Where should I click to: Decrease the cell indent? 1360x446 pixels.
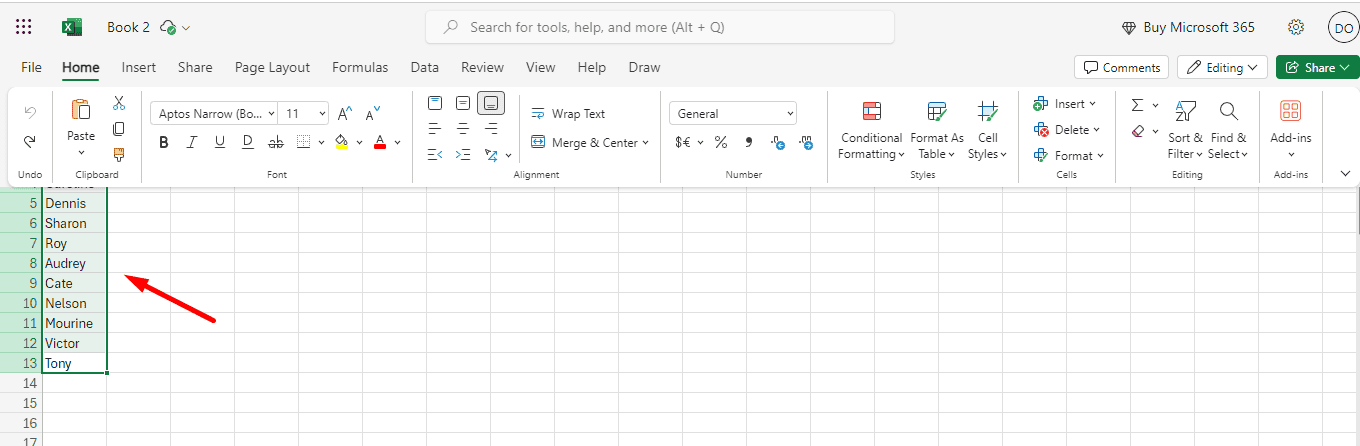[x=435, y=155]
